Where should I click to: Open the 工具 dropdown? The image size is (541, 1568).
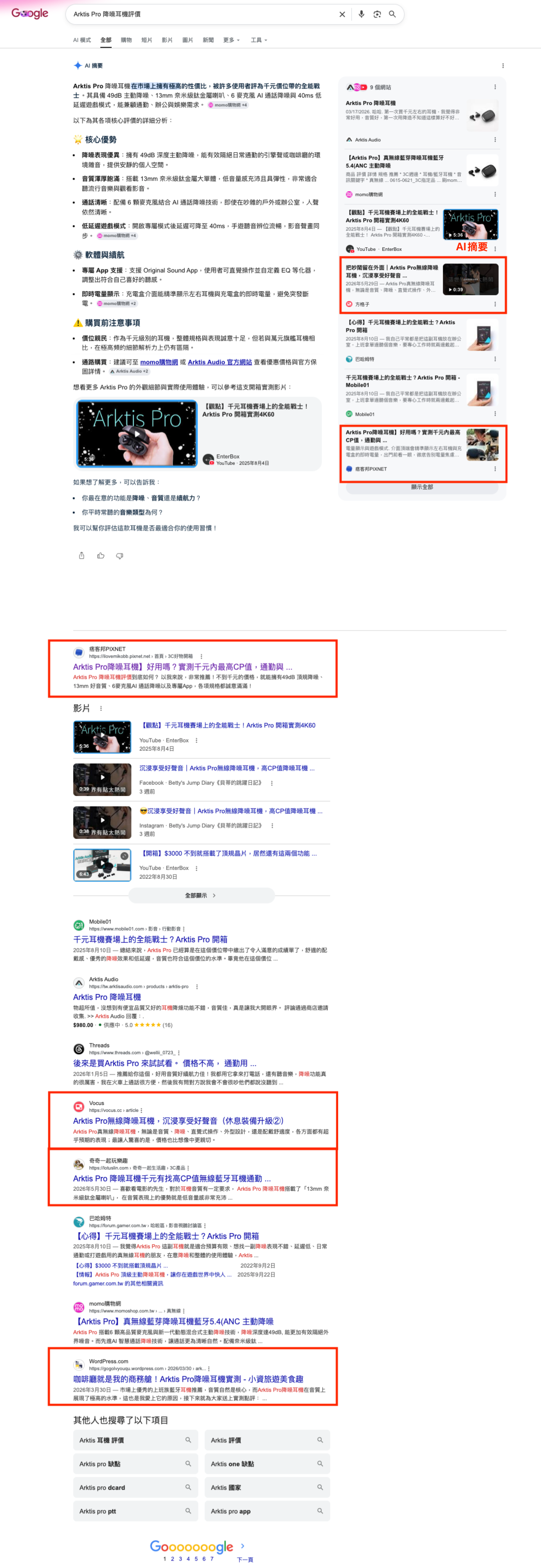[x=258, y=40]
